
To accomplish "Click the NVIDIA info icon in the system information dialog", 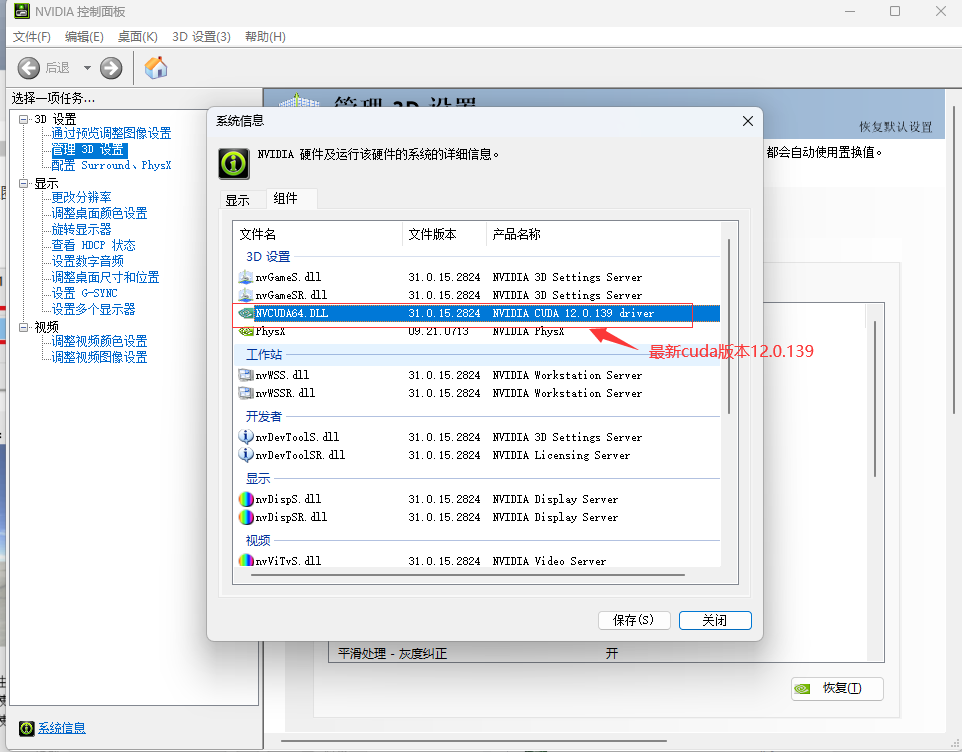I will point(233,163).
